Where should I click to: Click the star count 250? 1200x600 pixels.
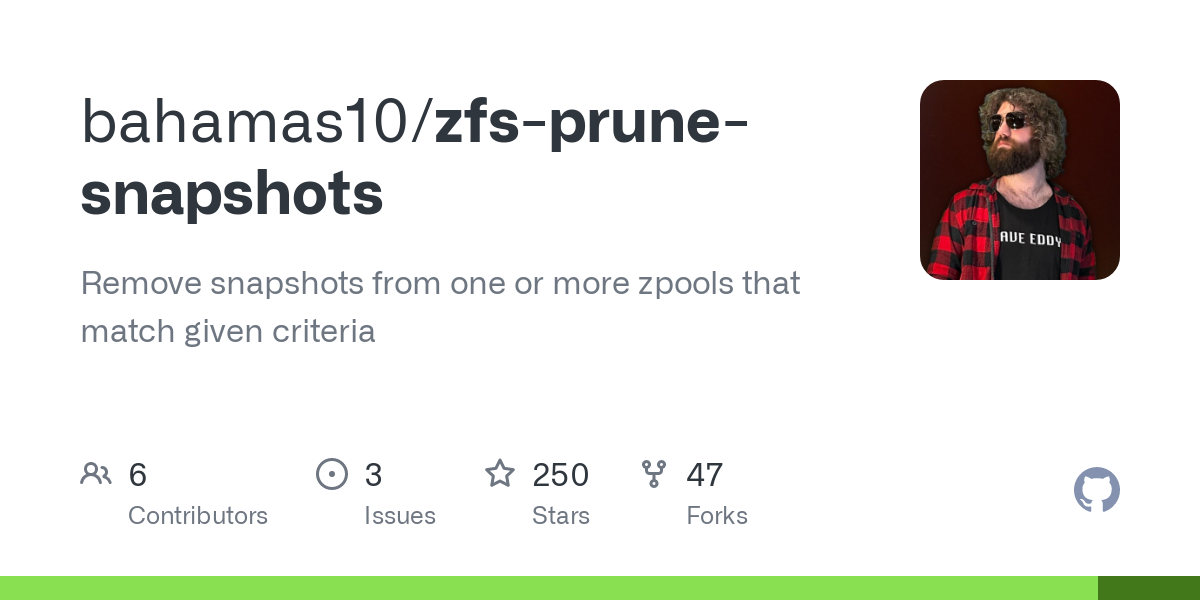point(560,475)
